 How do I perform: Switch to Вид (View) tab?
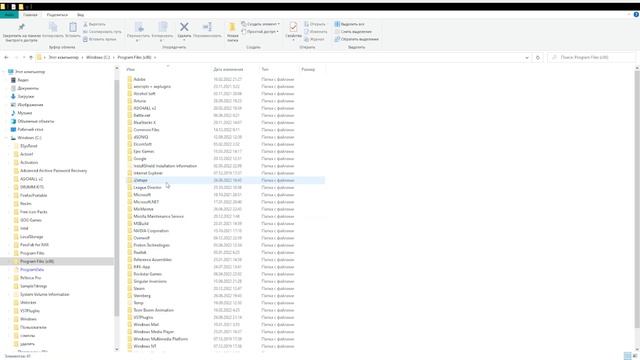pyautogui.click(x=80, y=15)
